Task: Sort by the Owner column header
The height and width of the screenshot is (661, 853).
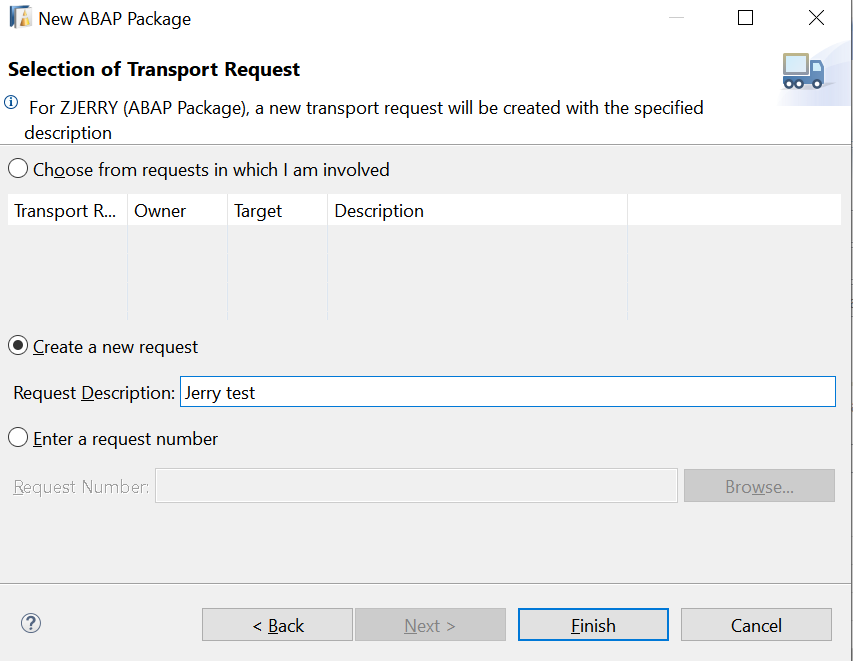Action: (176, 211)
